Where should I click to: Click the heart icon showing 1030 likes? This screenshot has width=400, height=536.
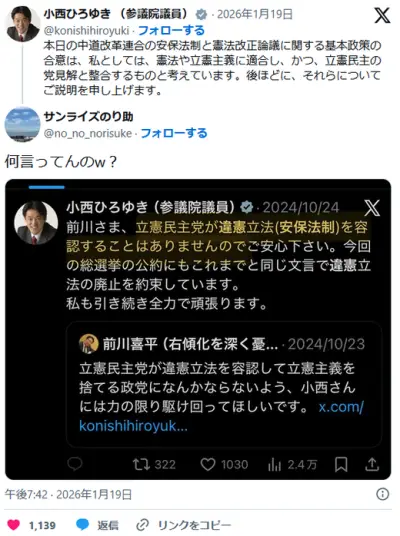[x=208, y=464]
